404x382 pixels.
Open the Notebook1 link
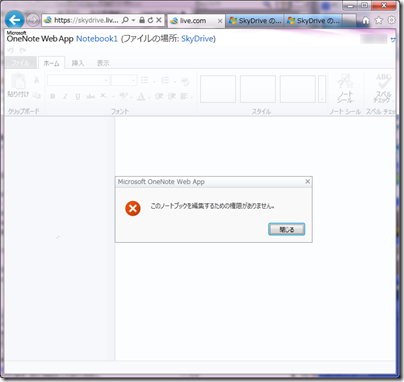[x=97, y=39]
